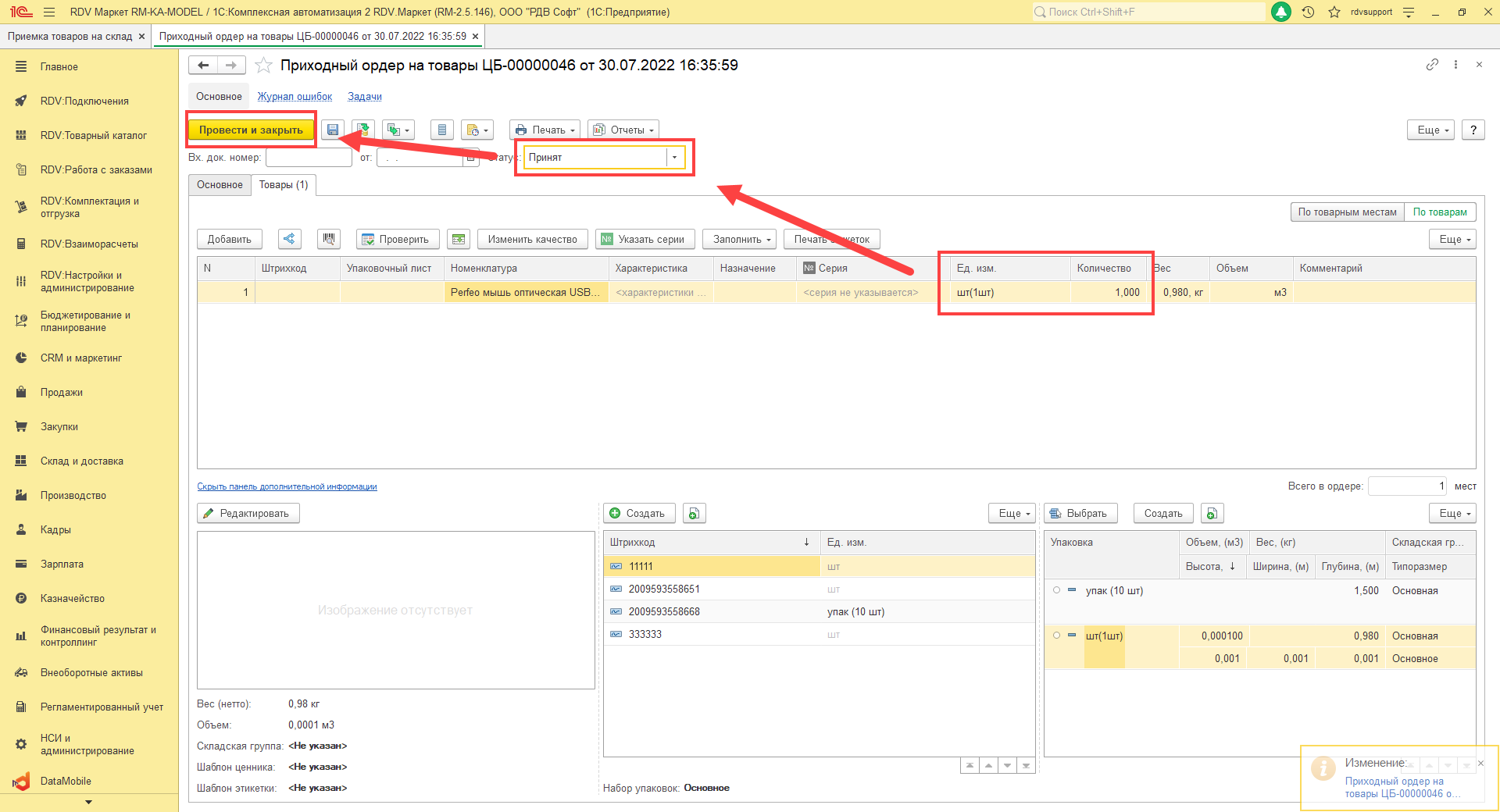Switch view to По товарам
Image resolution: width=1500 pixels, height=812 pixels.
1440,212
